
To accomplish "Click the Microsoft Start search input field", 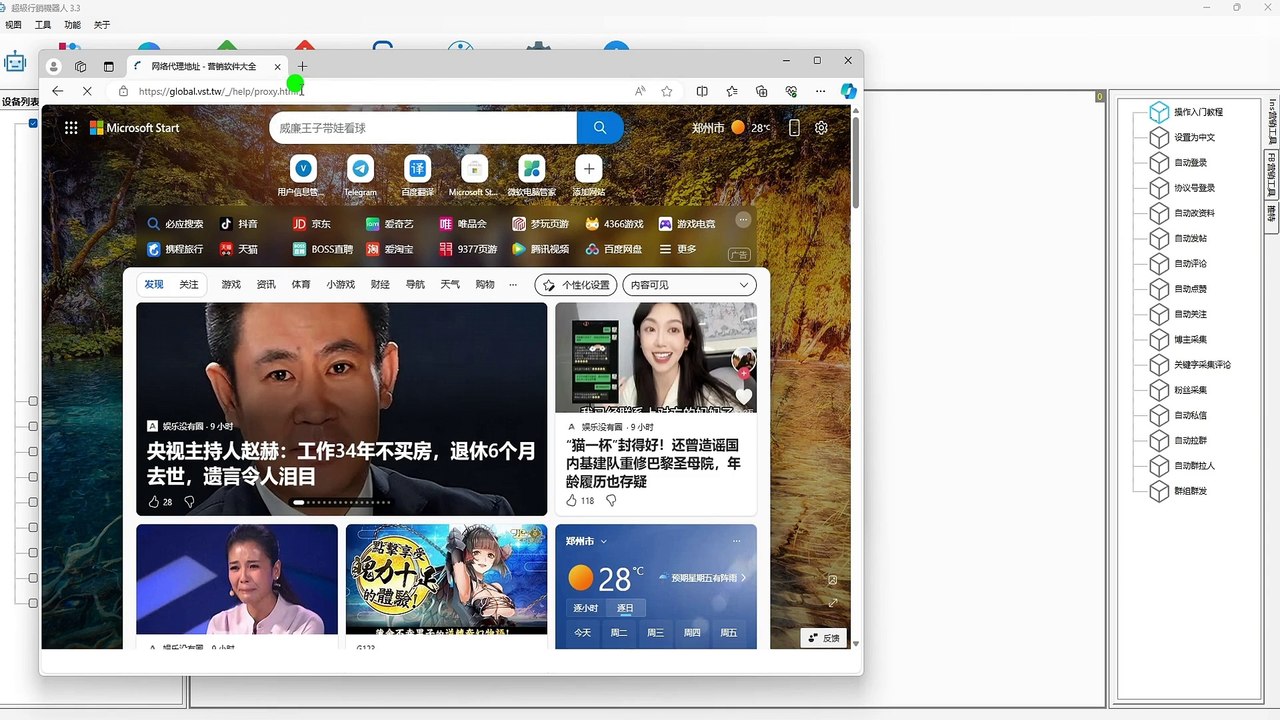I will (x=423, y=128).
